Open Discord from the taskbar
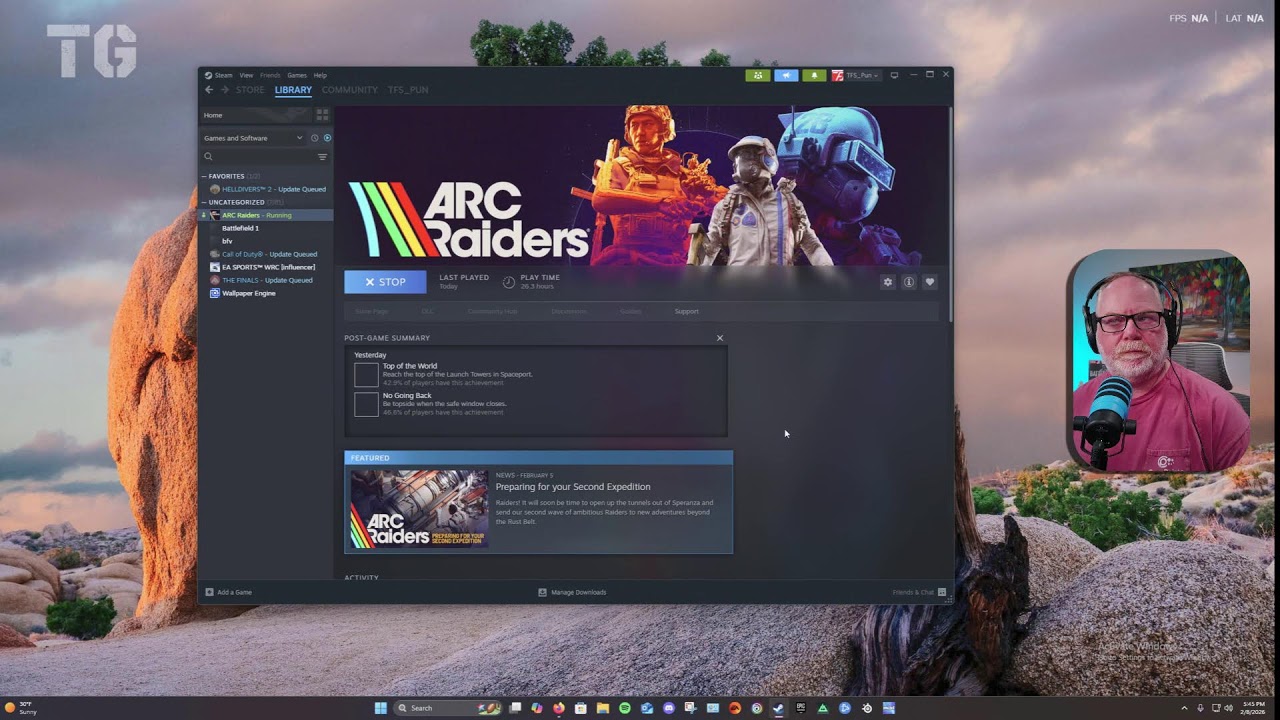Screen dimensions: 1280x720 tap(669, 708)
